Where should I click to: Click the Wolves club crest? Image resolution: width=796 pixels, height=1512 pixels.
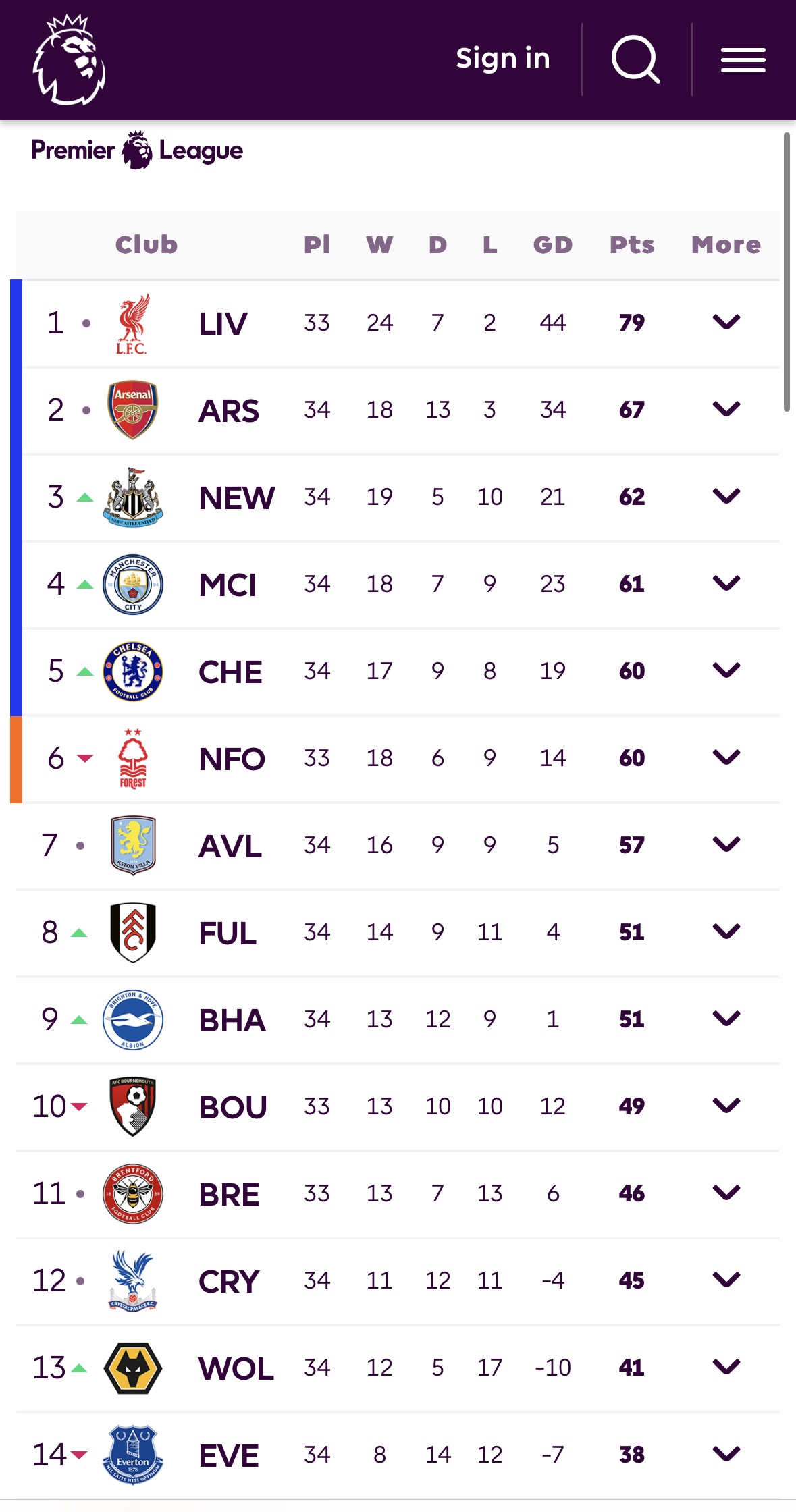(x=132, y=1368)
